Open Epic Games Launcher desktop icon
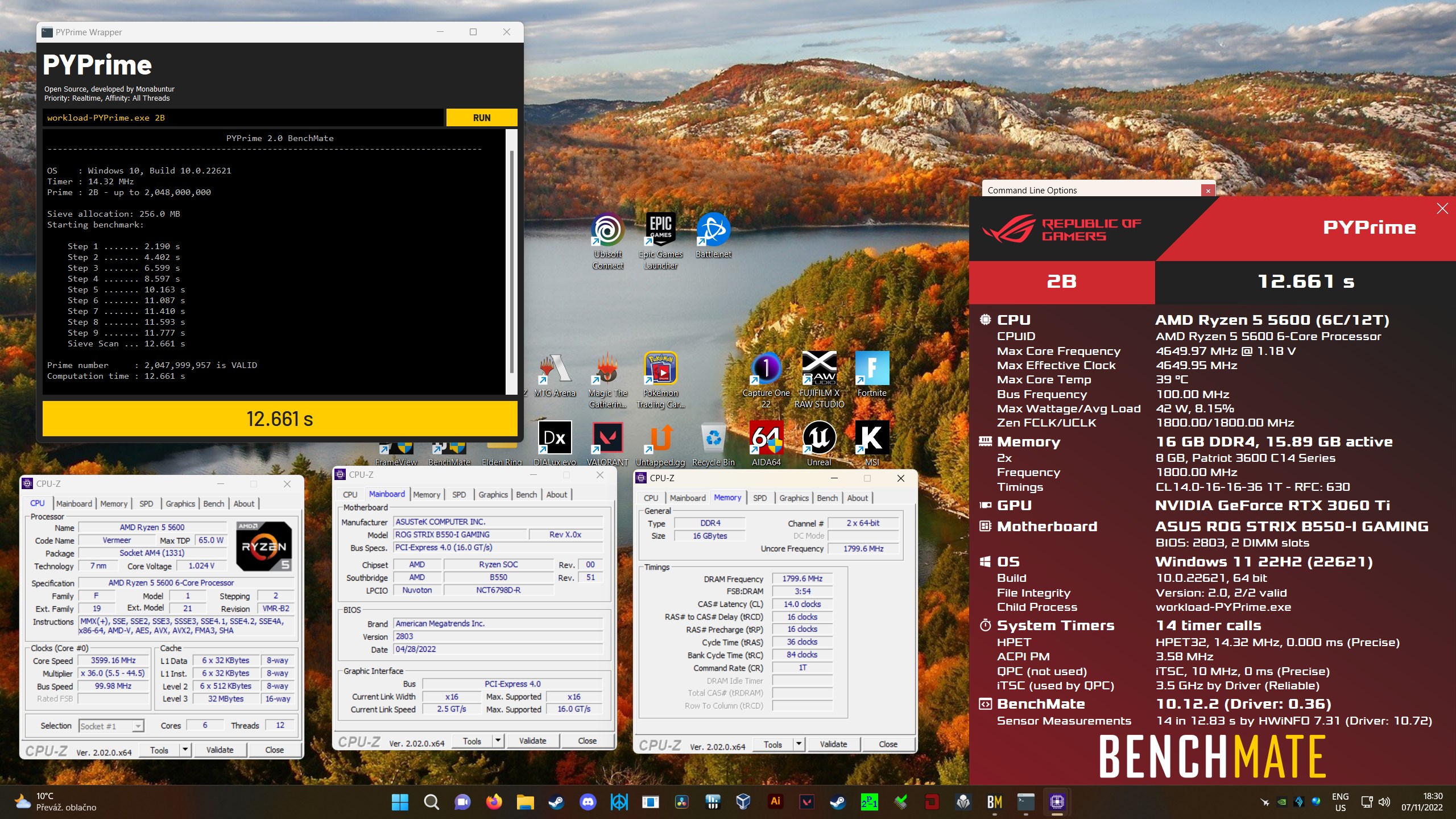This screenshot has height=819, width=1456. coord(660,241)
